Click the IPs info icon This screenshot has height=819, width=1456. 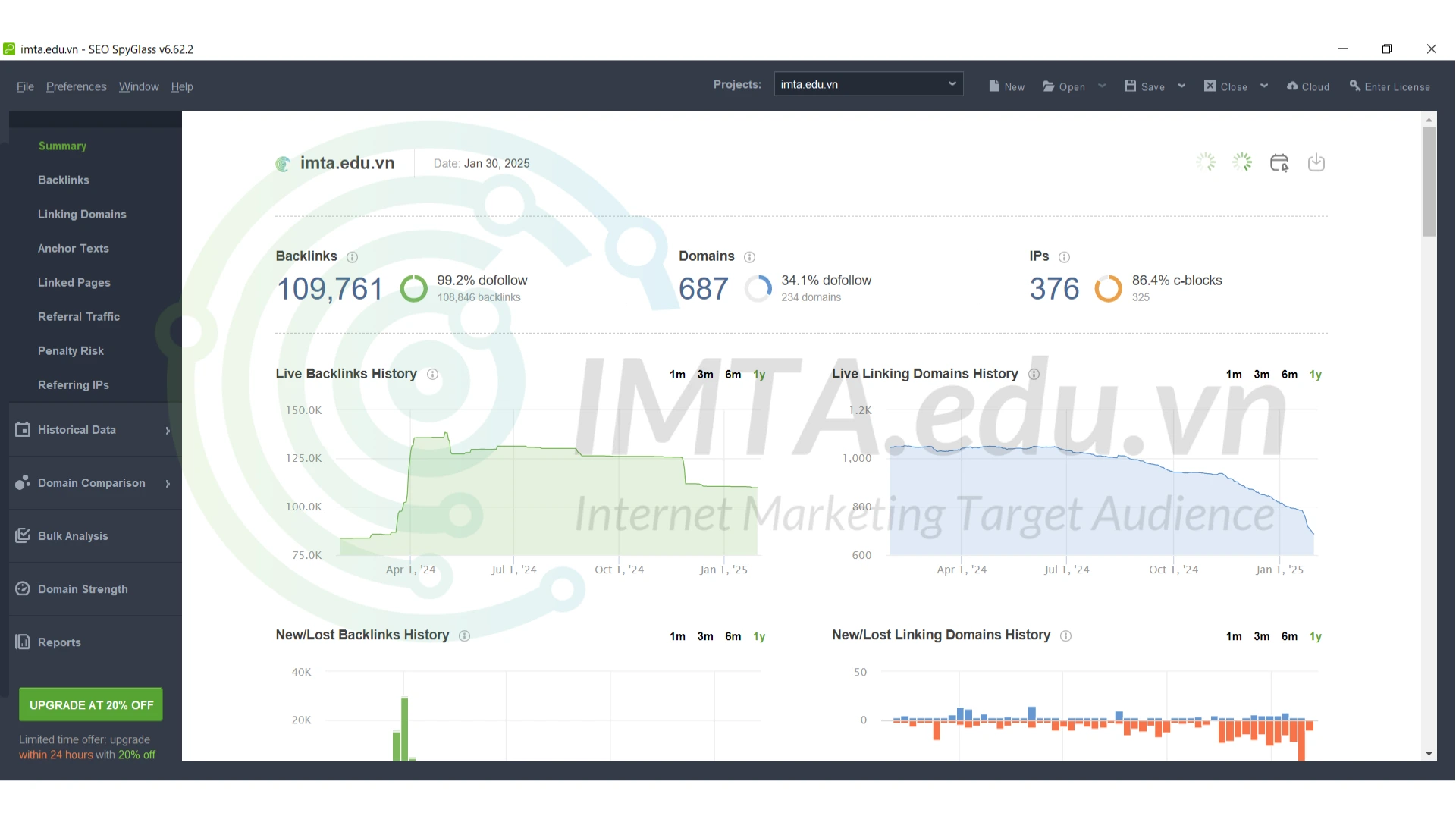pyautogui.click(x=1064, y=257)
